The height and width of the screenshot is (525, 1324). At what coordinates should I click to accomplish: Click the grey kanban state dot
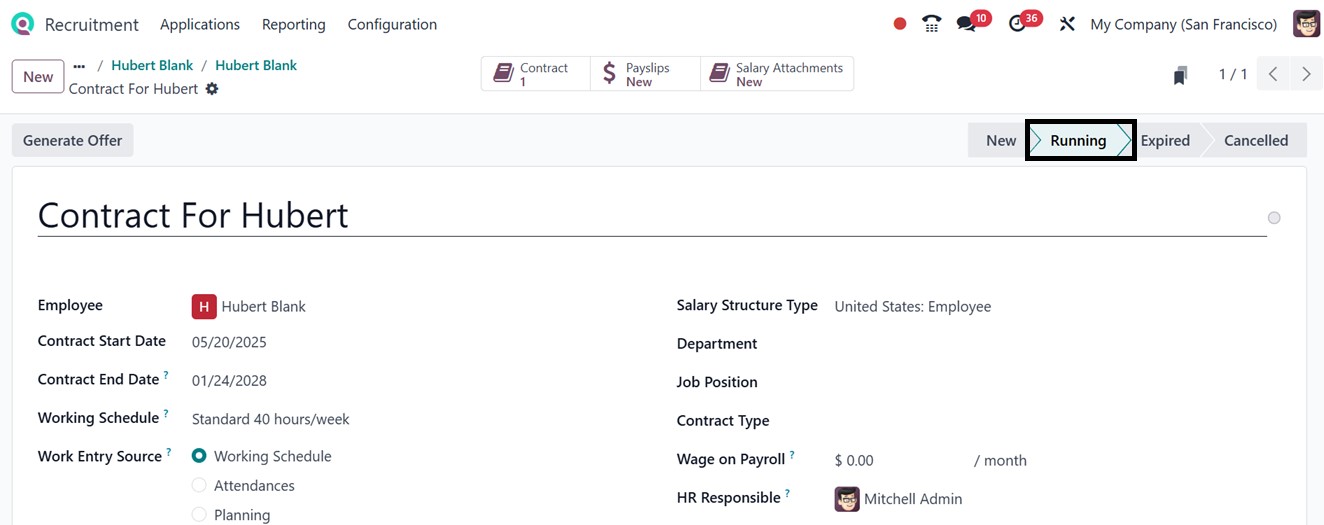[1274, 218]
